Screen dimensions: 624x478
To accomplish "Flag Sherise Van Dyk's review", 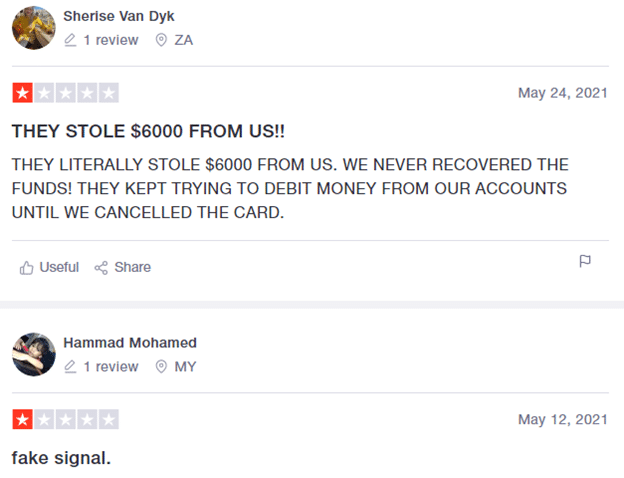I will click(586, 262).
